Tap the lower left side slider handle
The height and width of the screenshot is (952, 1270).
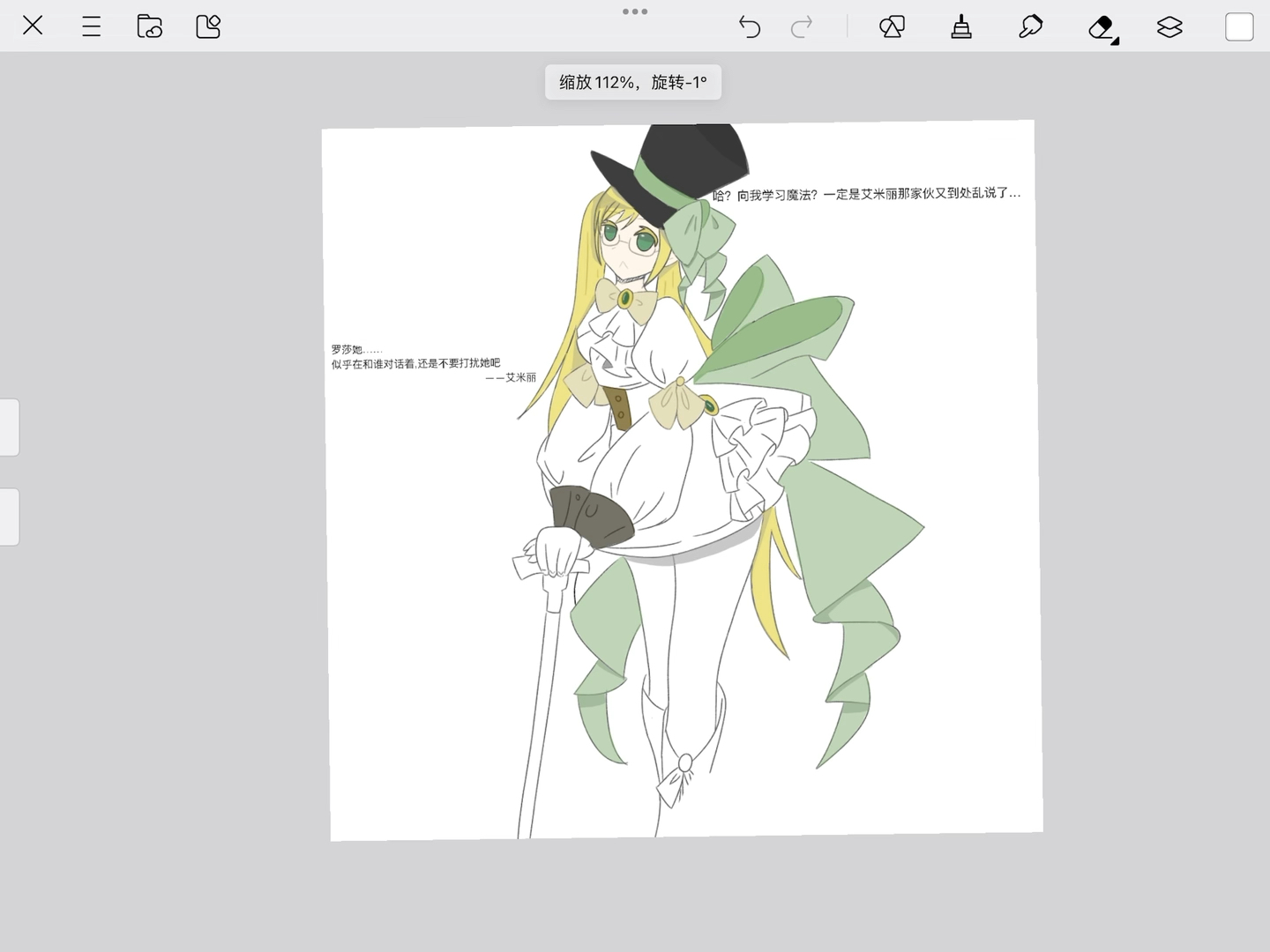coord(9,517)
